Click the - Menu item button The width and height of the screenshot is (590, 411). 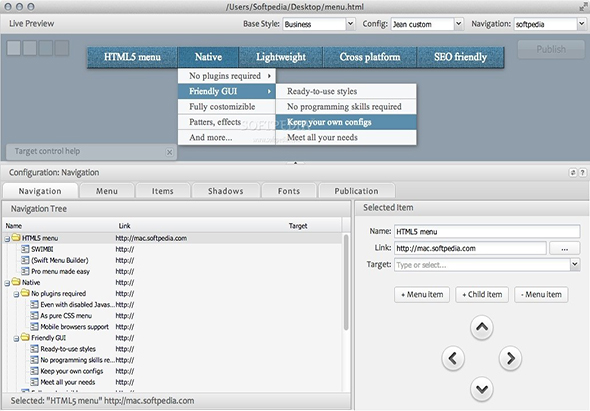(541, 294)
